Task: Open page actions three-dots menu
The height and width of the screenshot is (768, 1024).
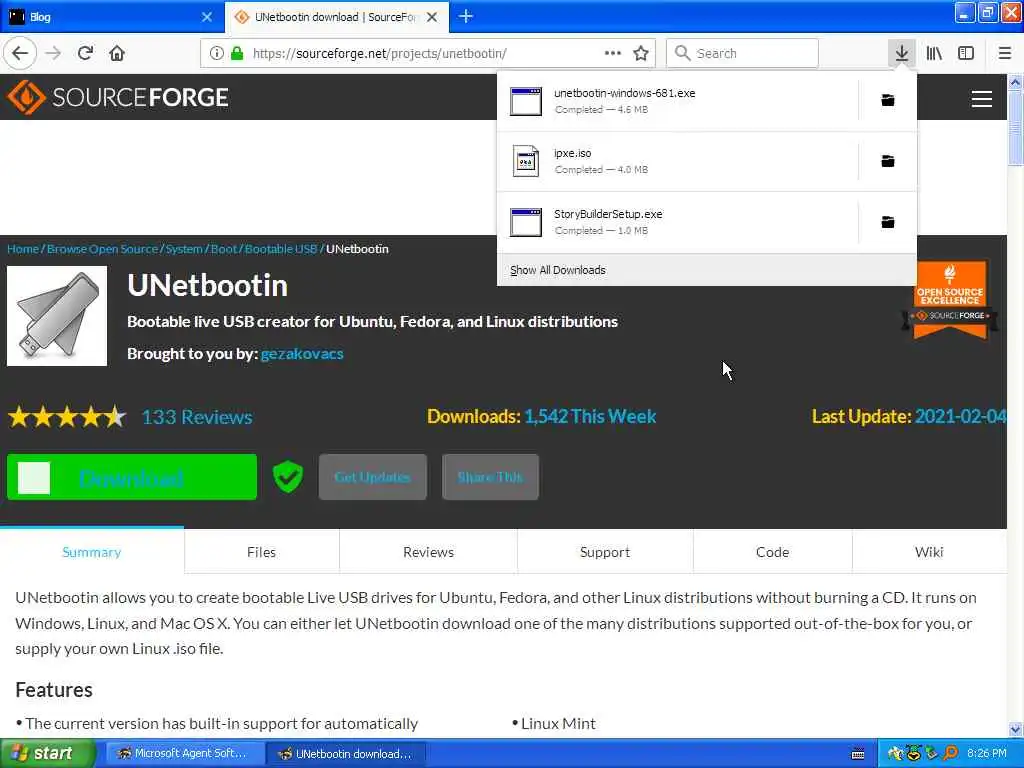Action: click(613, 53)
